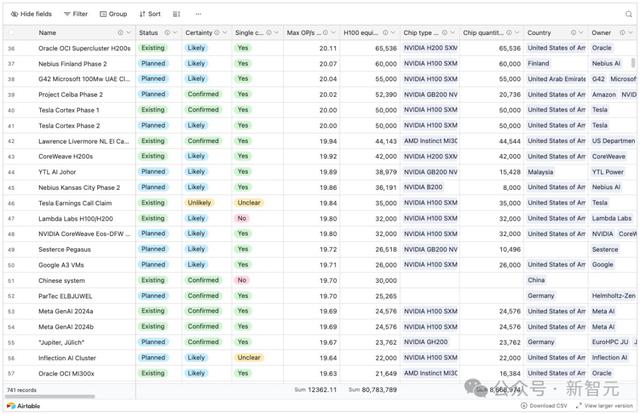Click Download CSV link
Screen dimensions: 640x414
coord(544,406)
